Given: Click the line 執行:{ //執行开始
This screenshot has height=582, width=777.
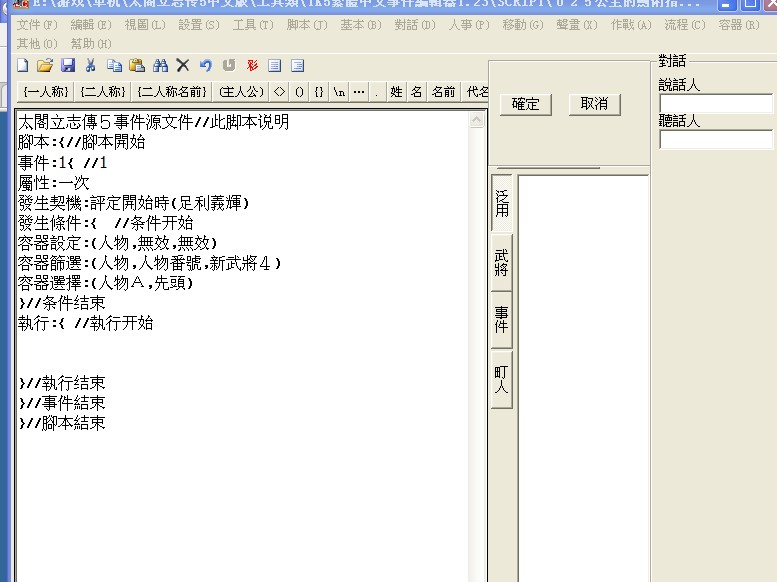Looking at the screenshot, I should 86,323.
